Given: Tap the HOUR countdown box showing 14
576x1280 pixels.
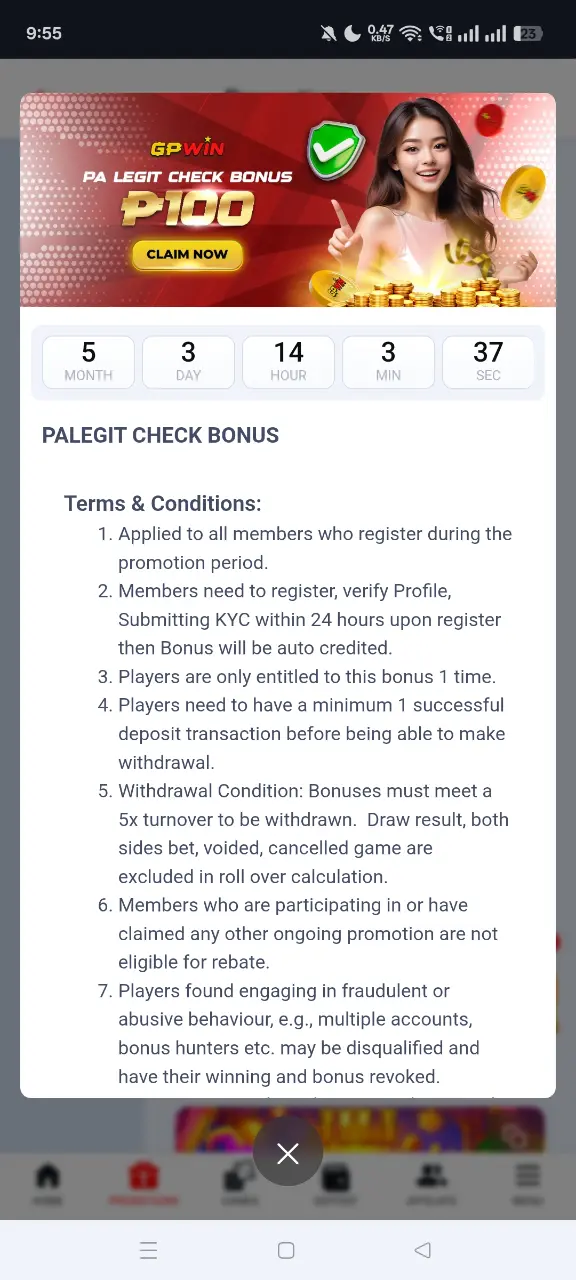Looking at the screenshot, I should [288, 361].
